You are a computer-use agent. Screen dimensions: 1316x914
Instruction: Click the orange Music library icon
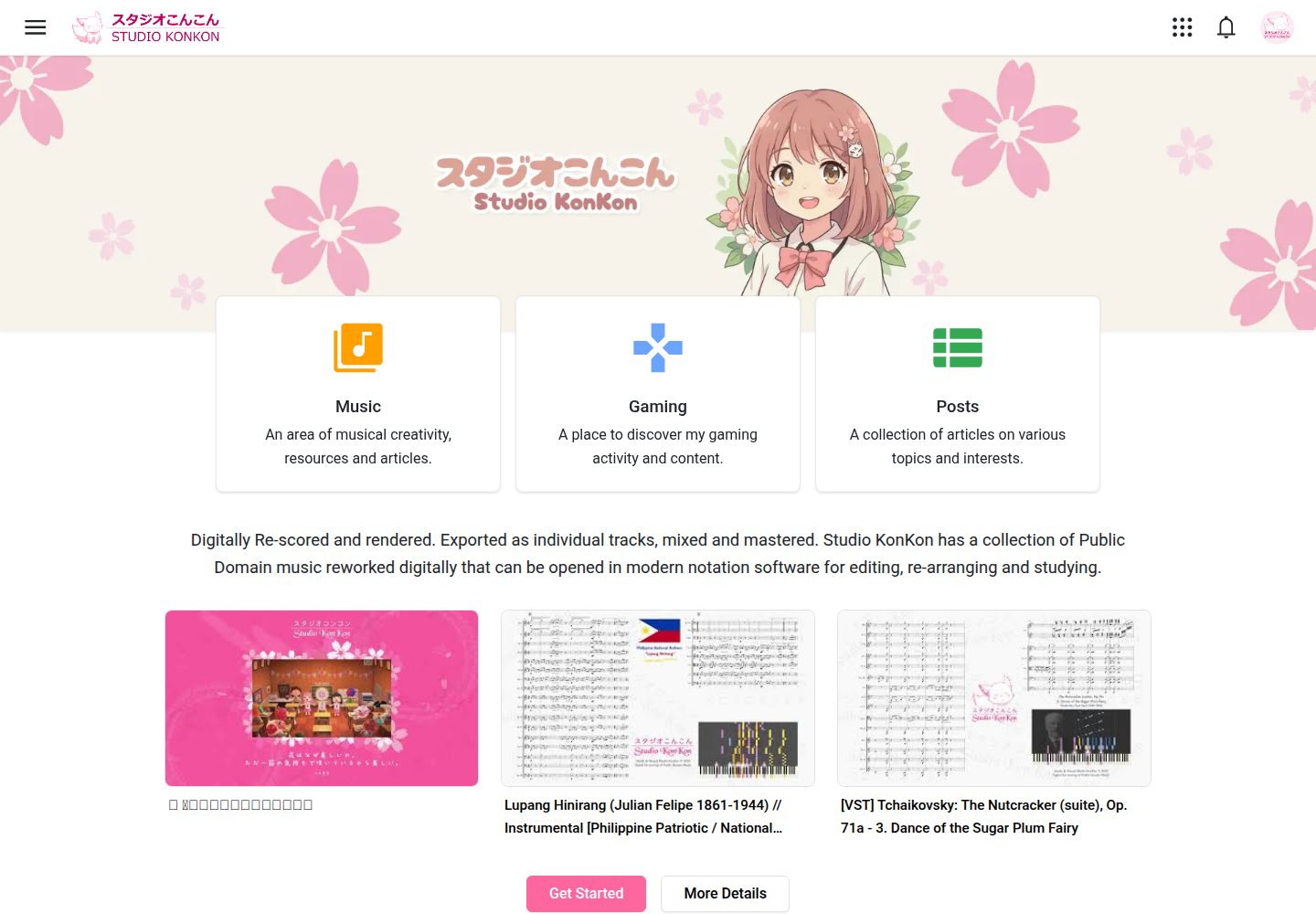click(x=358, y=347)
